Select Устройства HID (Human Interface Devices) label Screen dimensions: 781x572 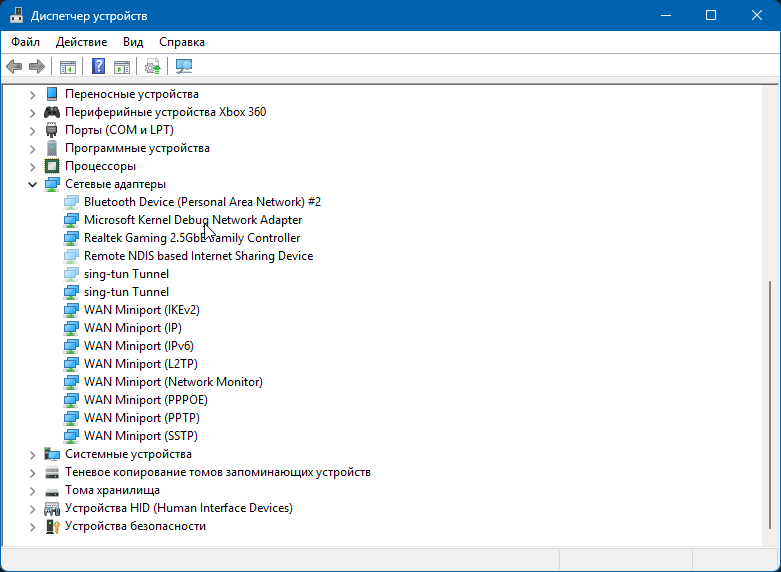(x=178, y=508)
